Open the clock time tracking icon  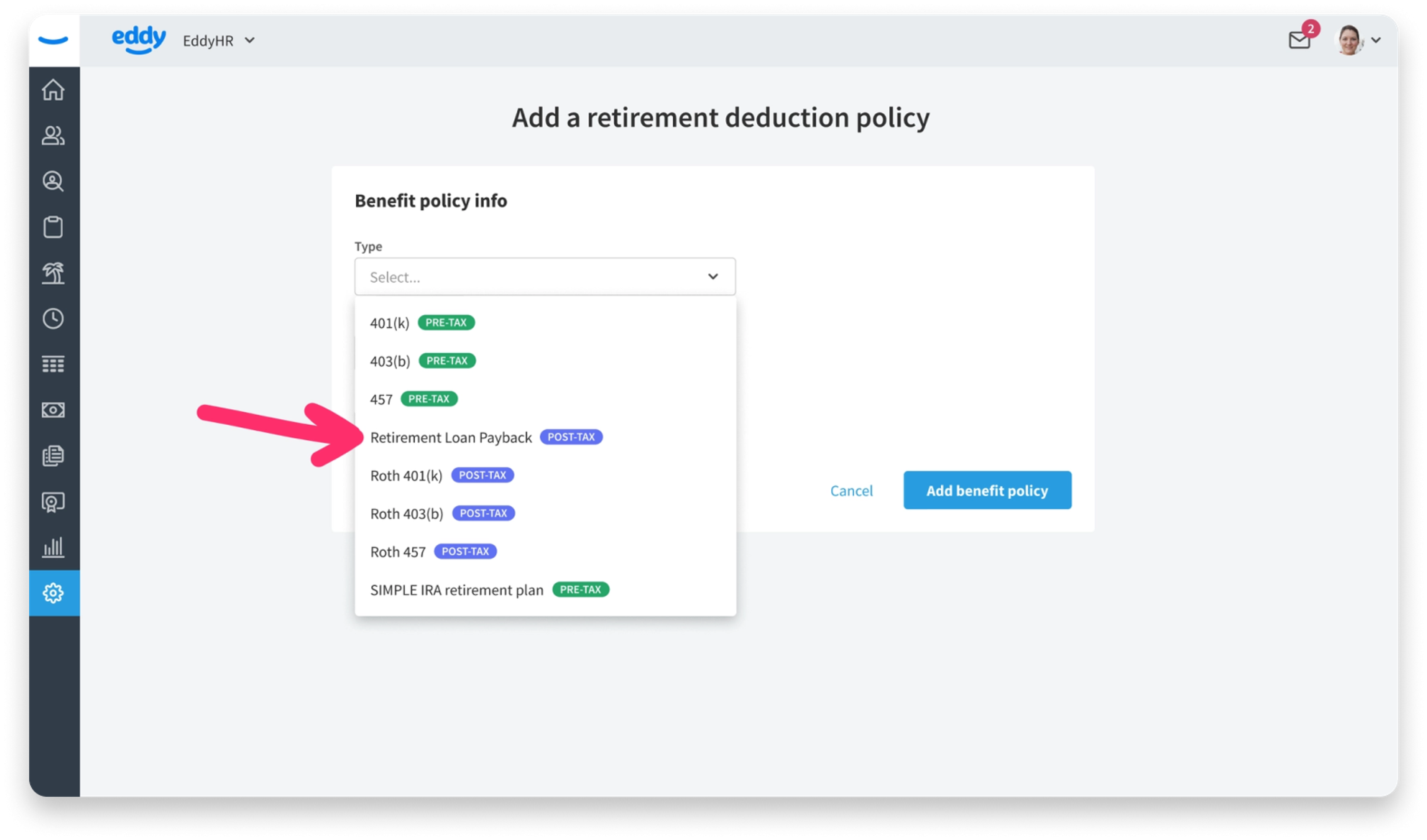53,319
